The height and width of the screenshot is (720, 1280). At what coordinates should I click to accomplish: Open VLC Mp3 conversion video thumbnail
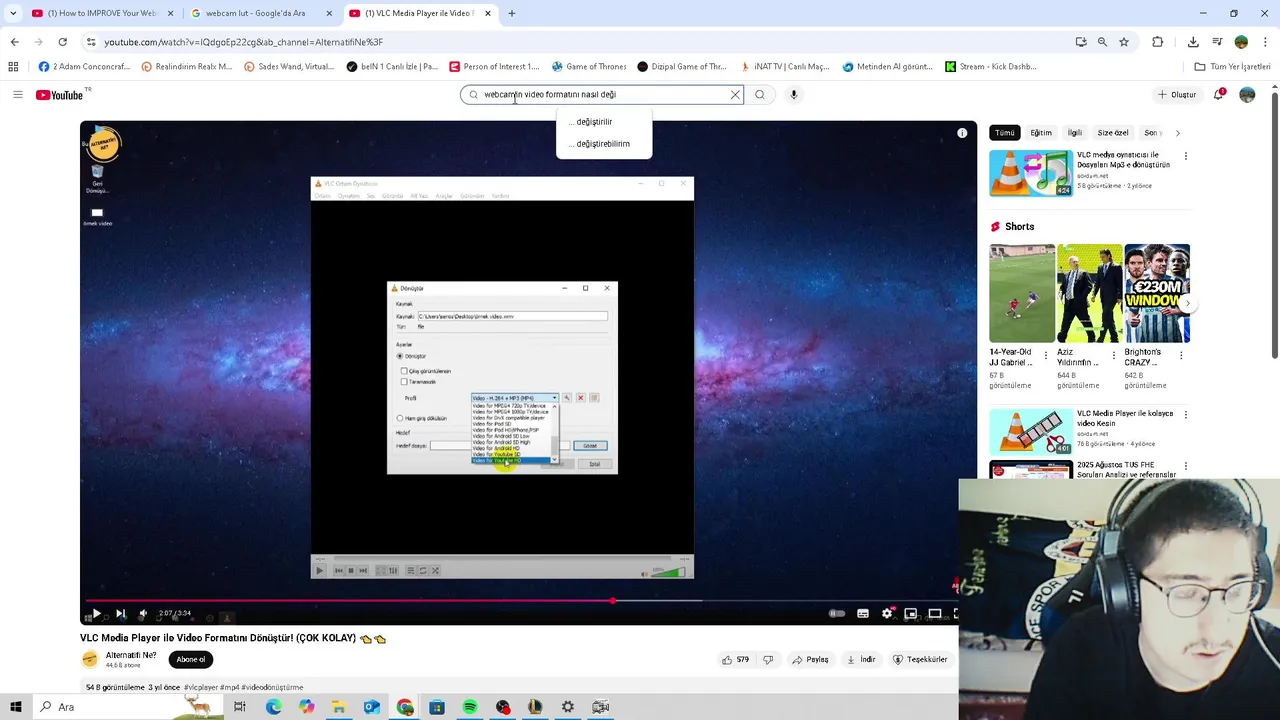pos(1031,173)
